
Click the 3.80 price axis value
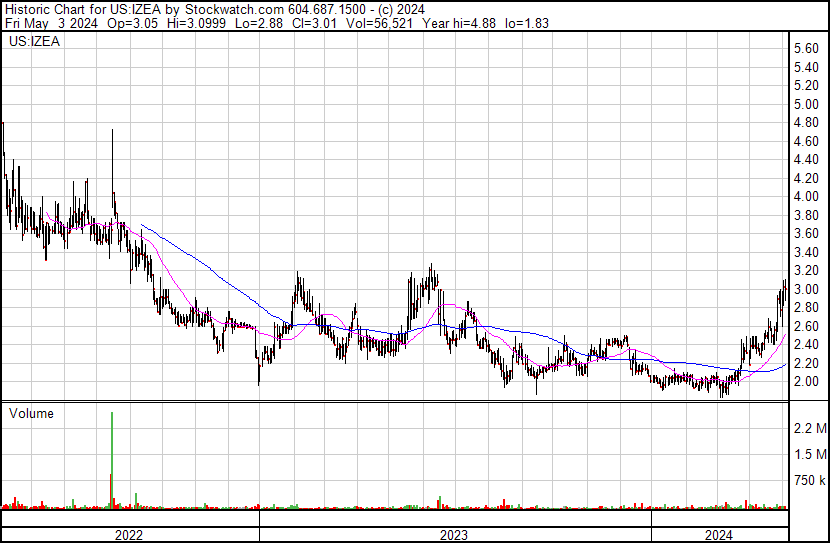807,215
